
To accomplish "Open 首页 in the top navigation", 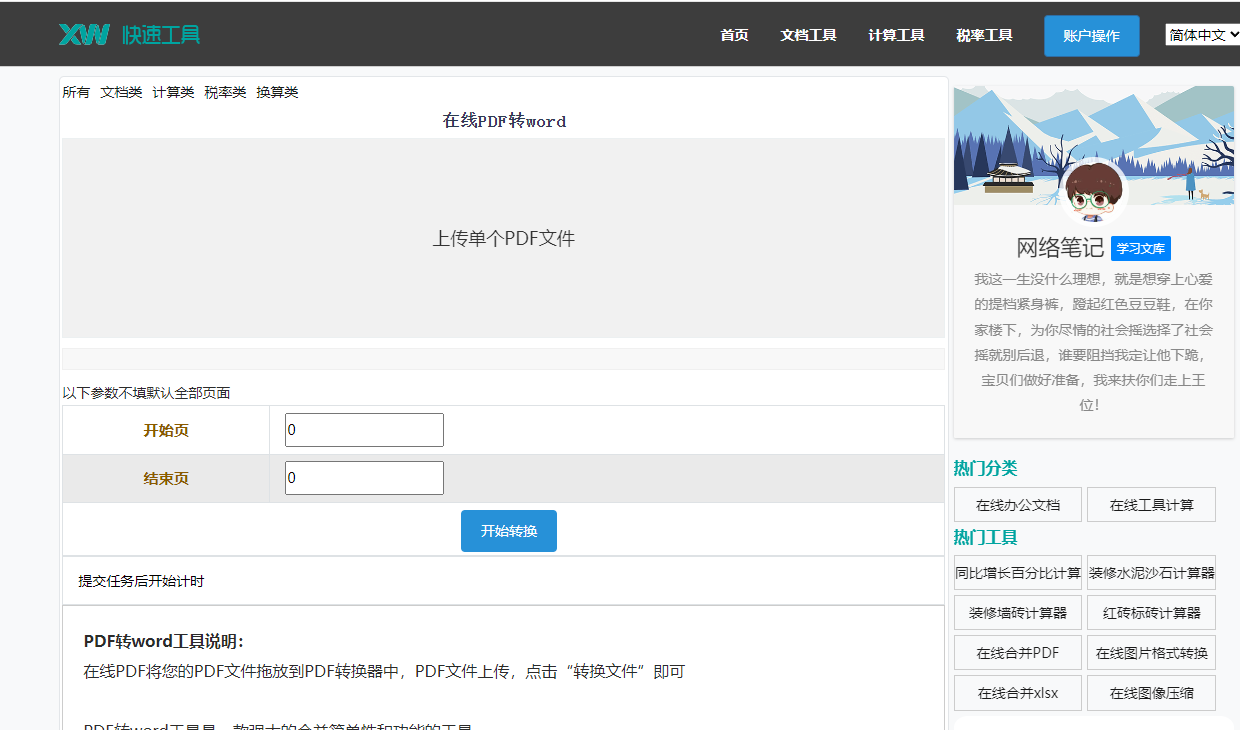I will click(x=734, y=35).
